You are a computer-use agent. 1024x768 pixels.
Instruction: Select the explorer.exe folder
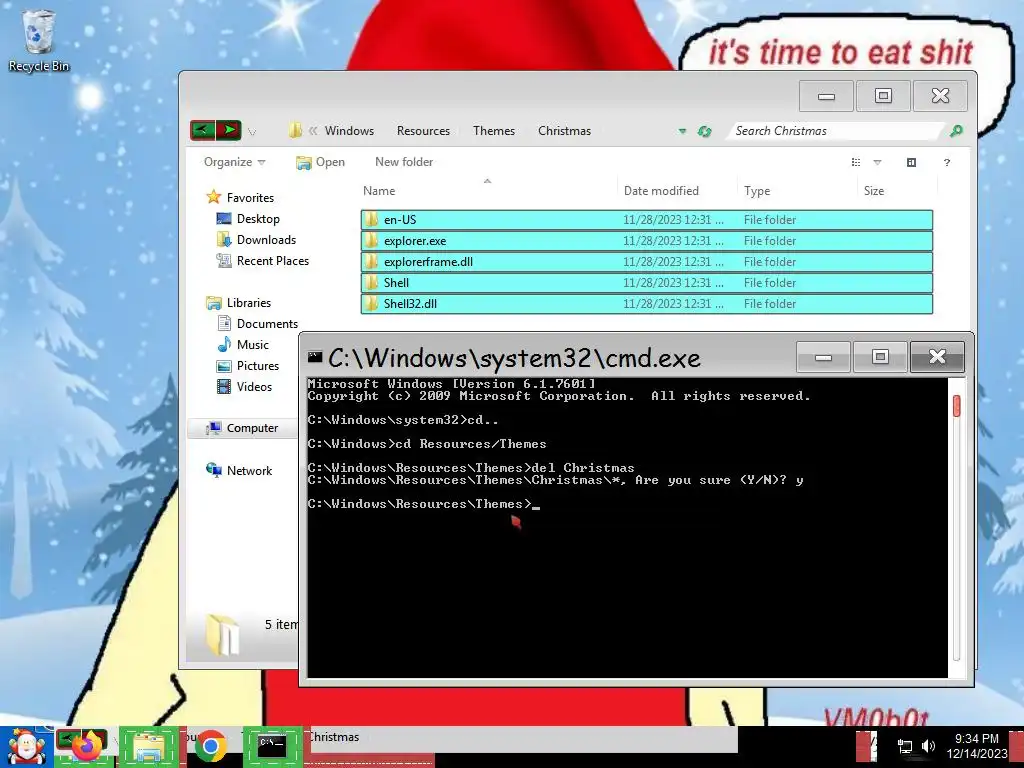[647, 240]
